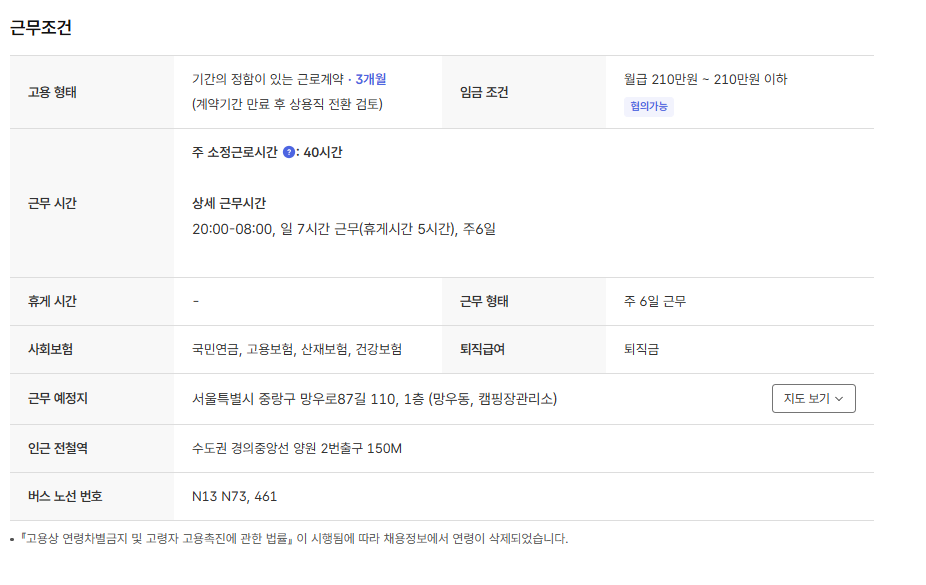Screen dimensions: 926x585
Task: Click the 휴게 시간 row label
Action: pyautogui.click(x=52, y=301)
